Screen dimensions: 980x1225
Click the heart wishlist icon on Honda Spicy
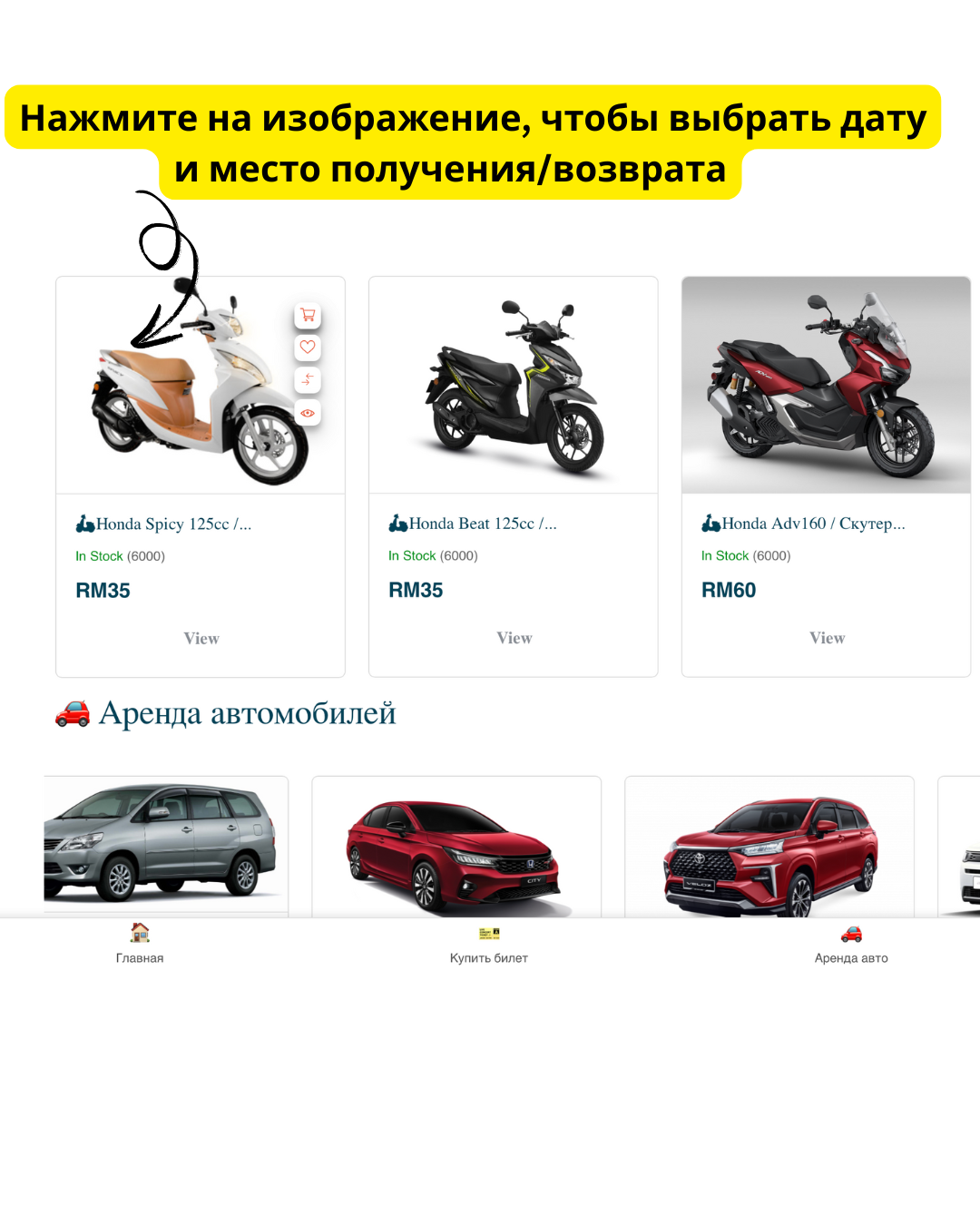pyautogui.click(x=308, y=348)
